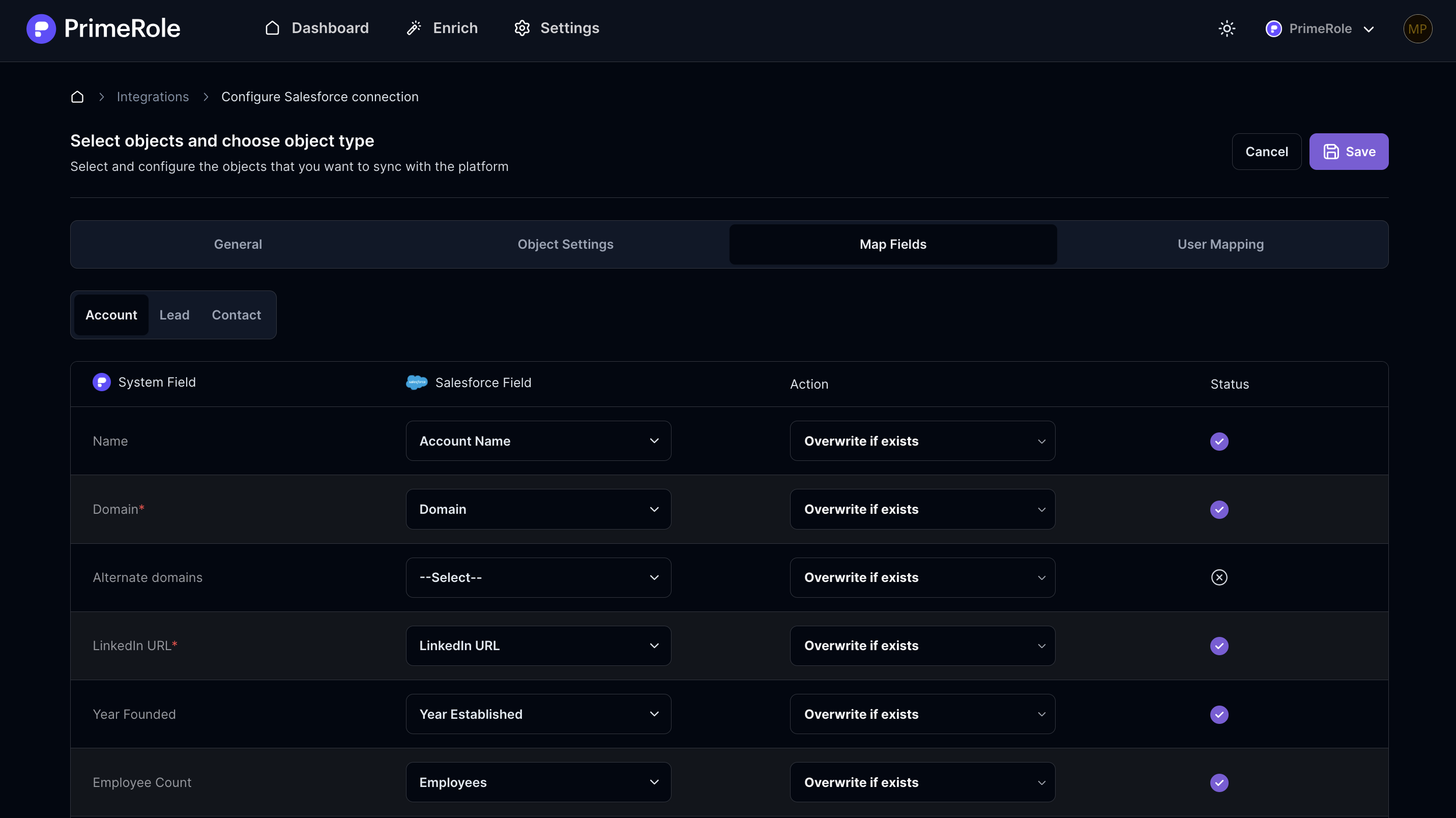The width and height of the screenshot is (1456, 818).
Task: Go to Integrations breadcrumb
Action: pyautogui.click(x=153, y=97)
